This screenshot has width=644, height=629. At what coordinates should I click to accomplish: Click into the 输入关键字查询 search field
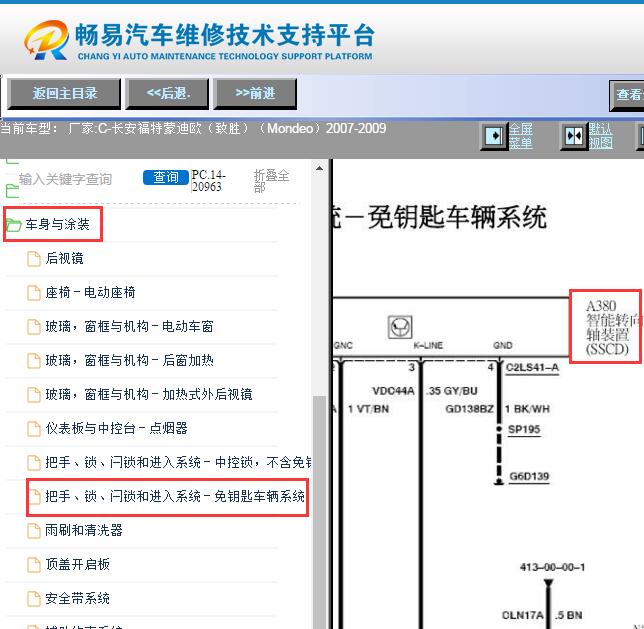pos(78,179)
